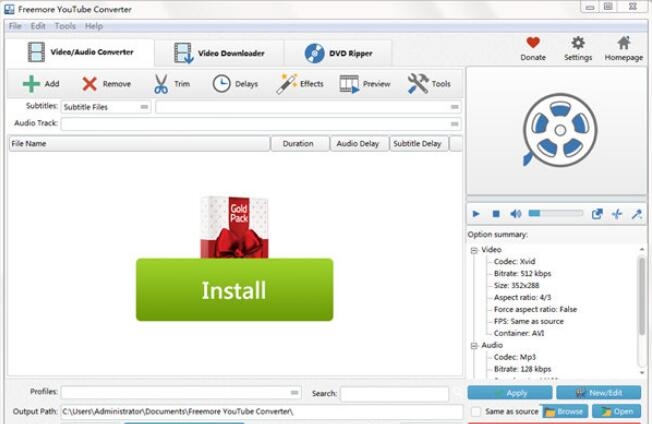Image resolution: width=652 pixels, height=424 pixels.
Task: Open the Tools menu in menu bar
Action: coord(65,26)
